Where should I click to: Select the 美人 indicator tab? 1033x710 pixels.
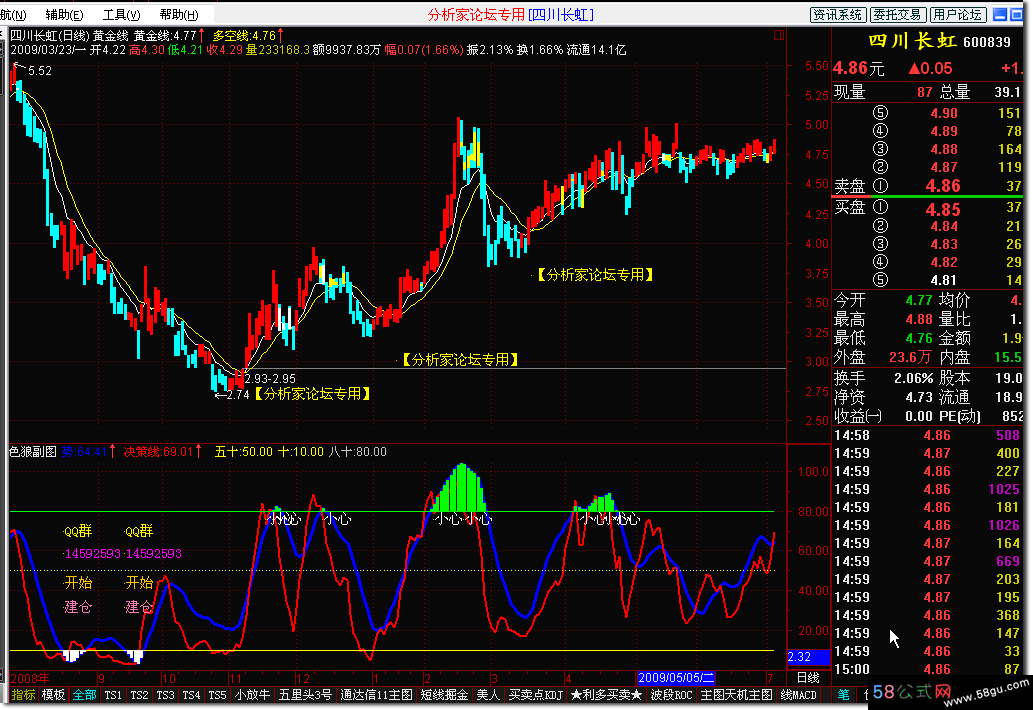pyautogui.click(x=488, y=695)
